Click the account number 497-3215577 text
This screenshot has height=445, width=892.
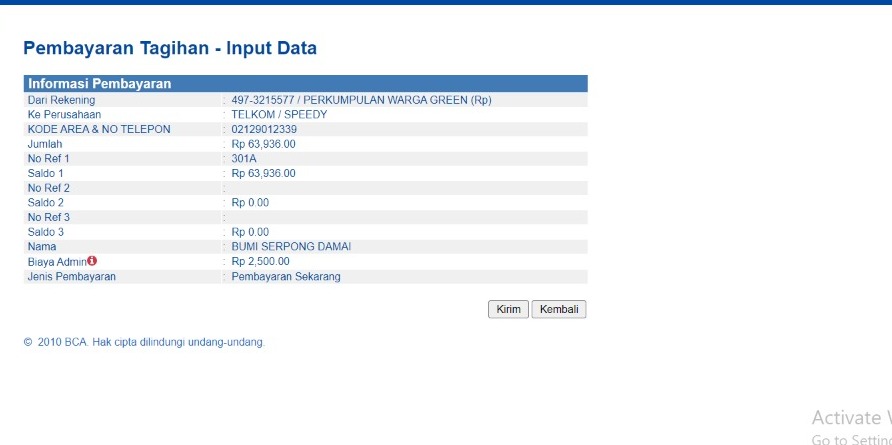(262, 100)
